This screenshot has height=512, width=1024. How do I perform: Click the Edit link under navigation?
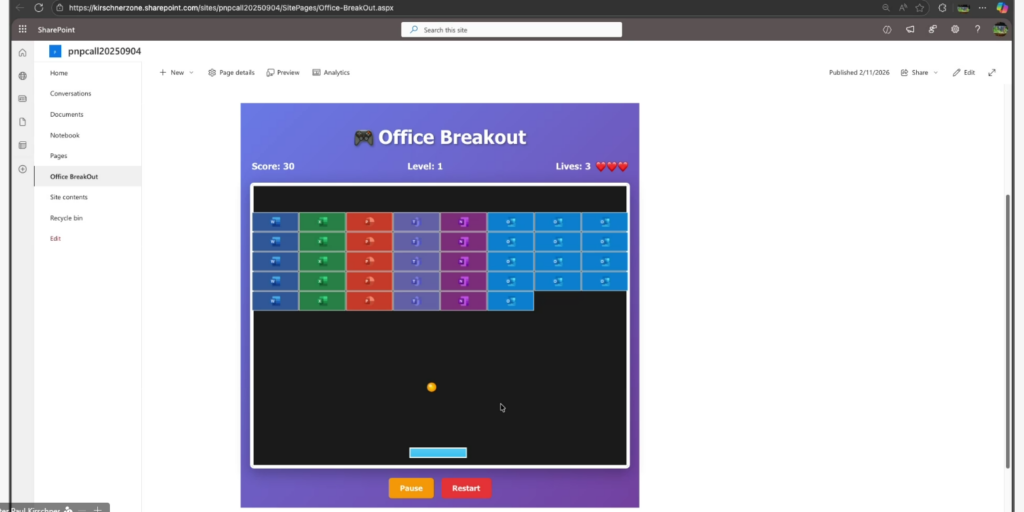point(56,238)
